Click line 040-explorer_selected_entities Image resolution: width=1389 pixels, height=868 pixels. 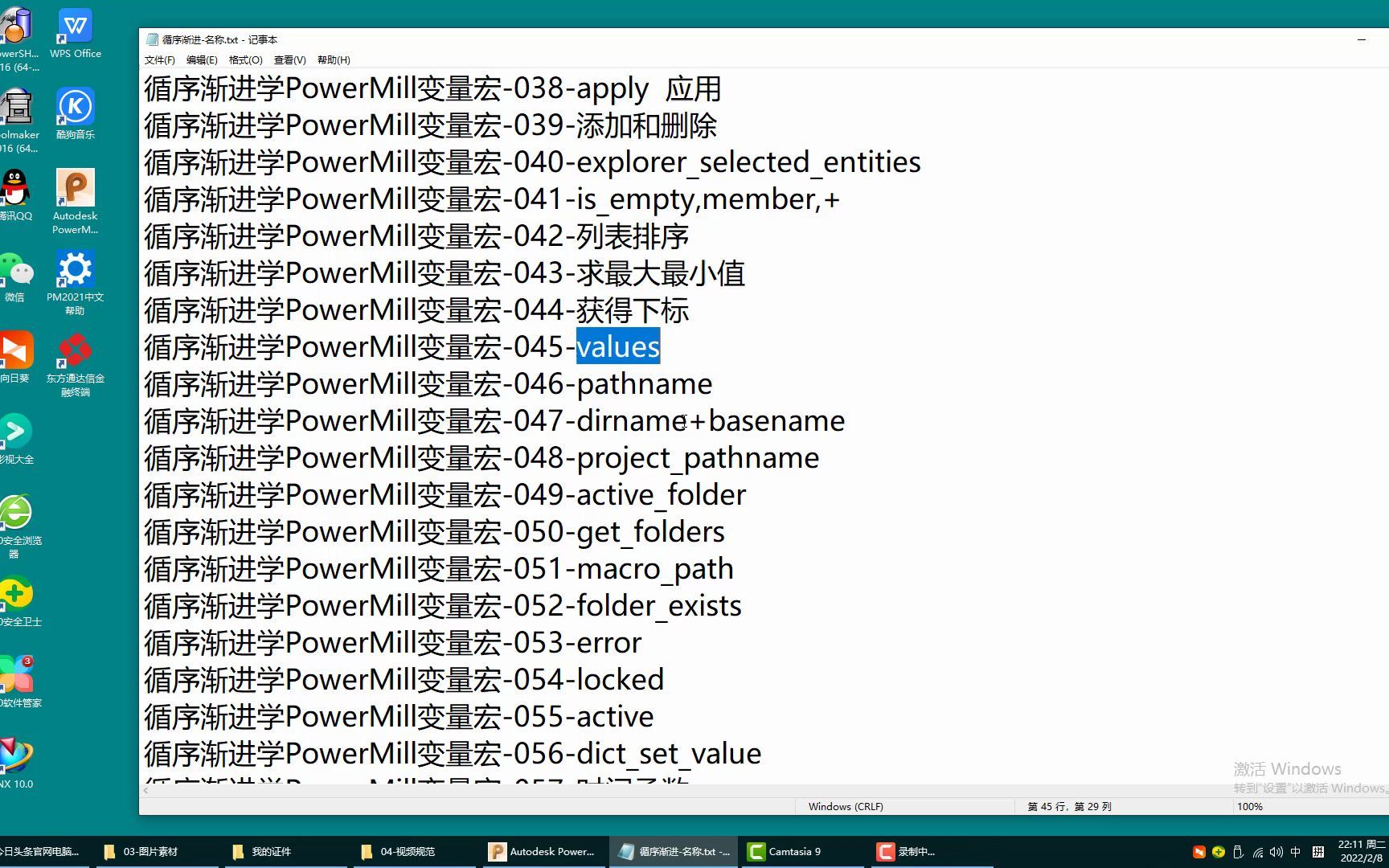click(532, 162)
